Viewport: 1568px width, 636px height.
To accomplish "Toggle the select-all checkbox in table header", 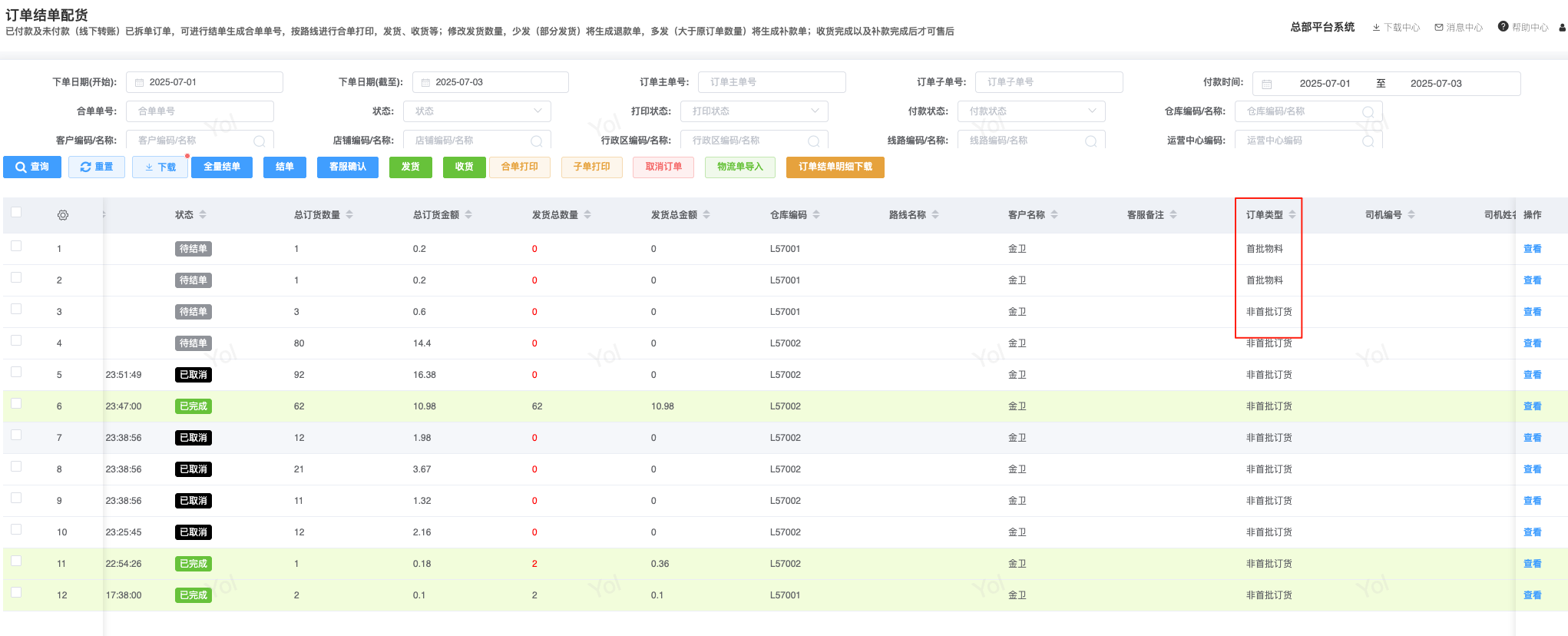I will (16, 212).
